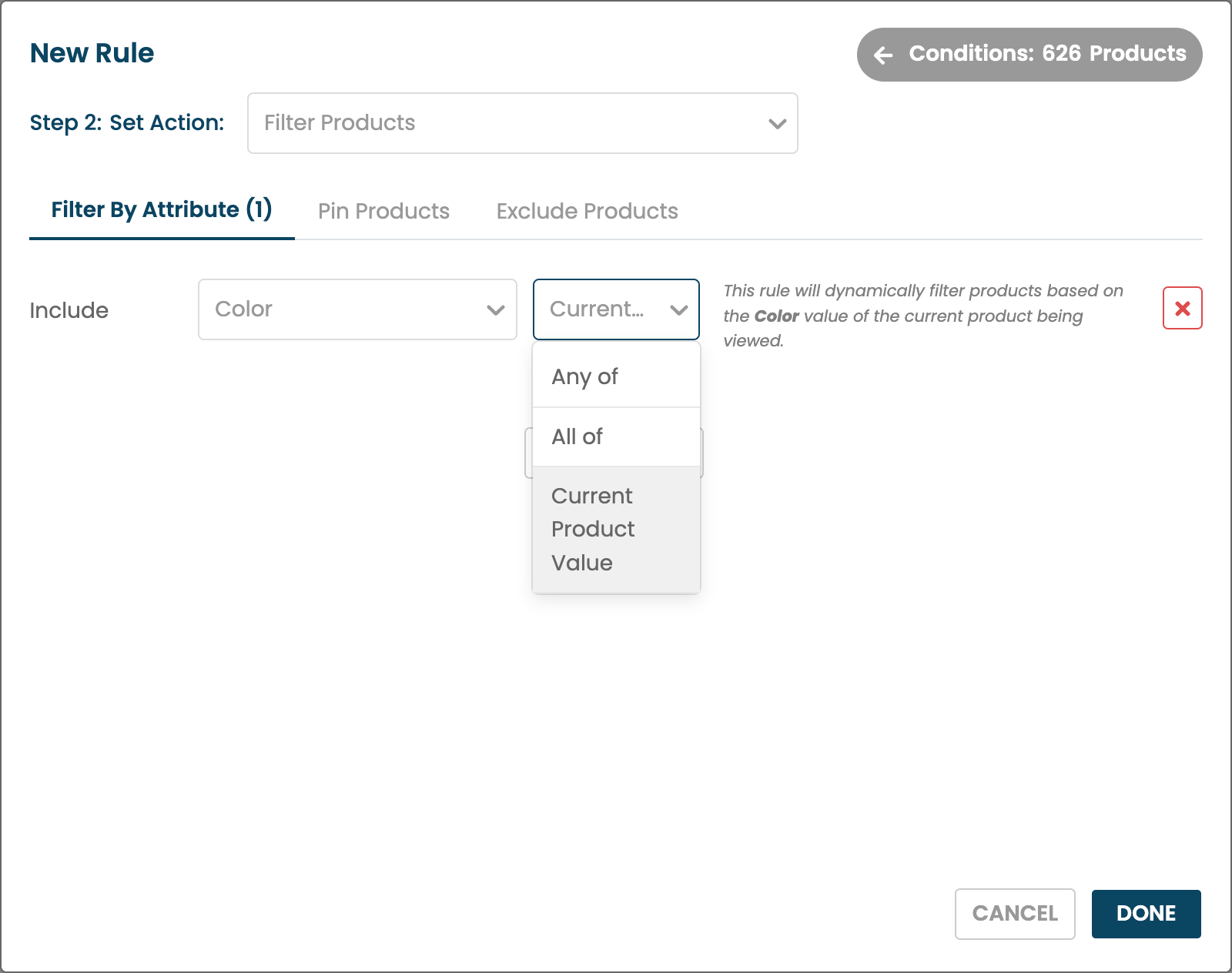Click the dynamic filter description text
1232x973 pixels.
tap(922, 316)
